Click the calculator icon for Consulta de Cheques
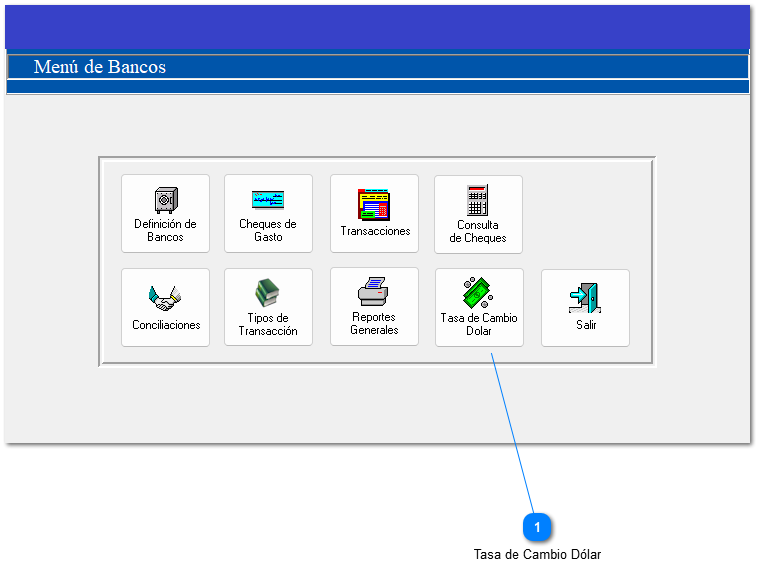Image resolution: width=759 pixels, height=578 pixels. point(477,199)
